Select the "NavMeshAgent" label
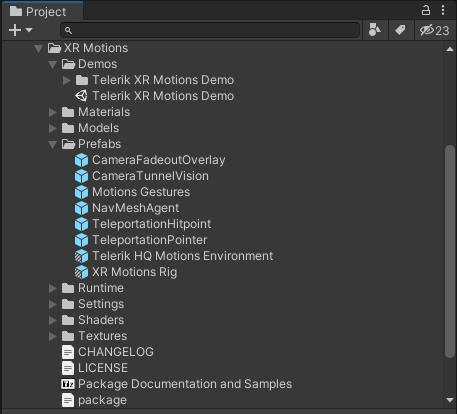 [136, 208]
